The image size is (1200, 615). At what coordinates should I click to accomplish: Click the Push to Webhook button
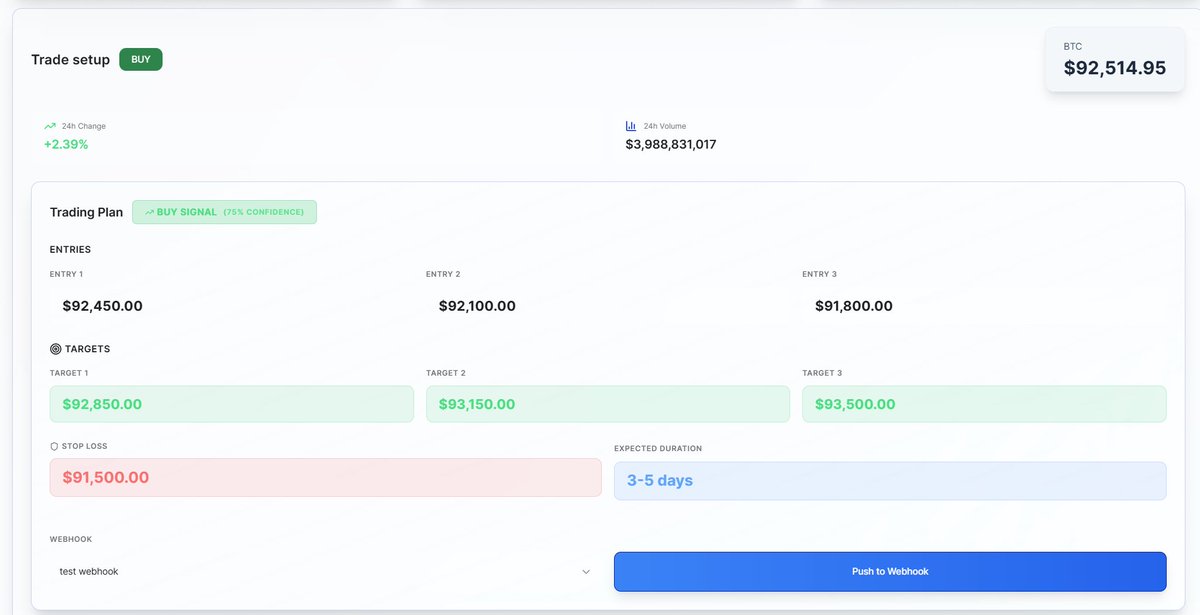click(890, 571)
